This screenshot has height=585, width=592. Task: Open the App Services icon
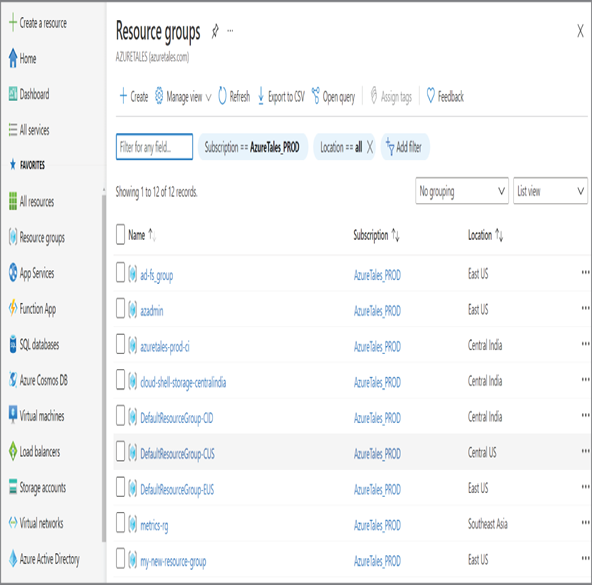click(13, 272)
